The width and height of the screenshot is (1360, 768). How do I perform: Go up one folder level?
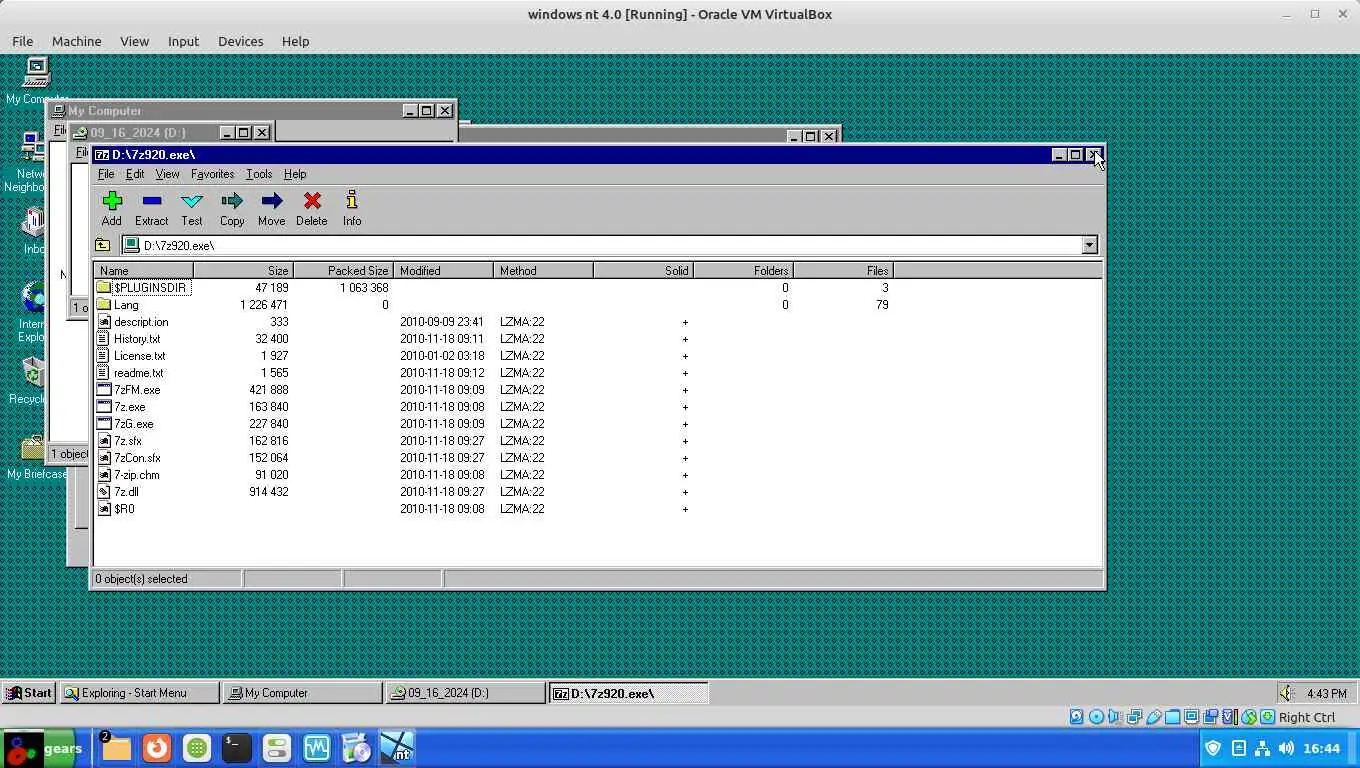pyautogui.click(x=102, y=245)
